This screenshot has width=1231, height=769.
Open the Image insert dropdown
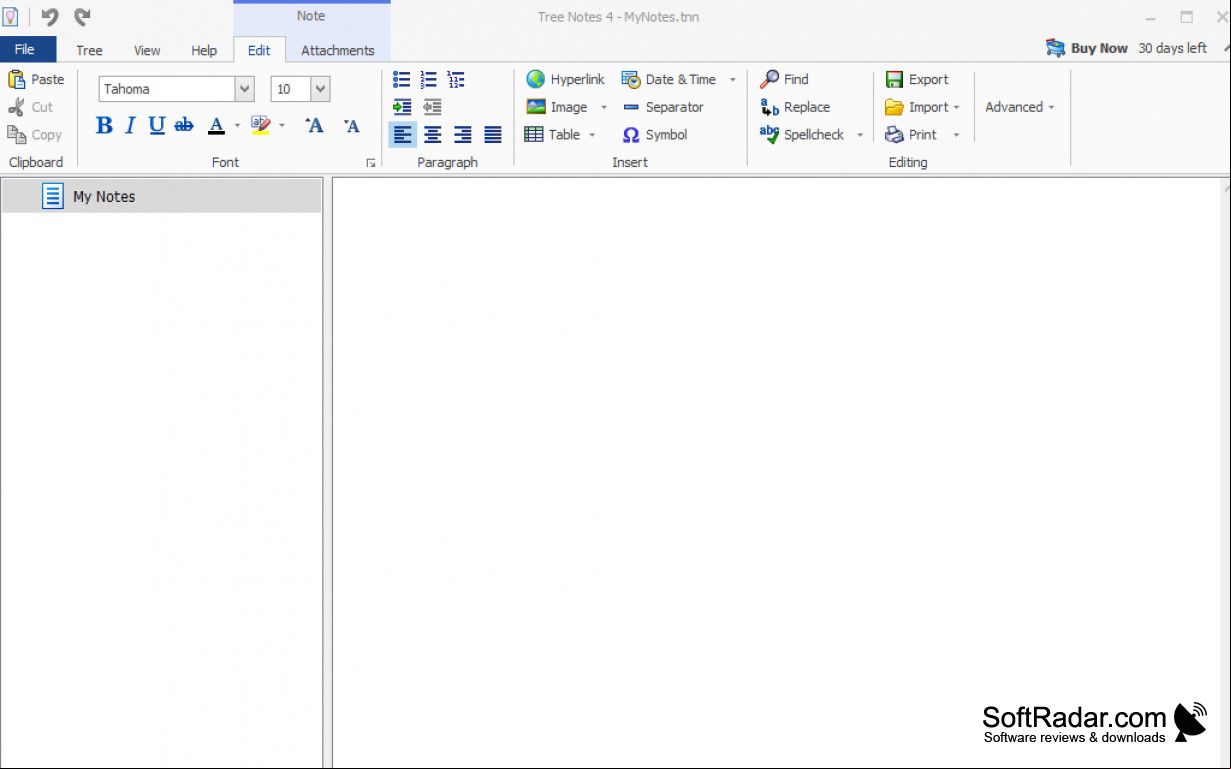tap(604, 108)
